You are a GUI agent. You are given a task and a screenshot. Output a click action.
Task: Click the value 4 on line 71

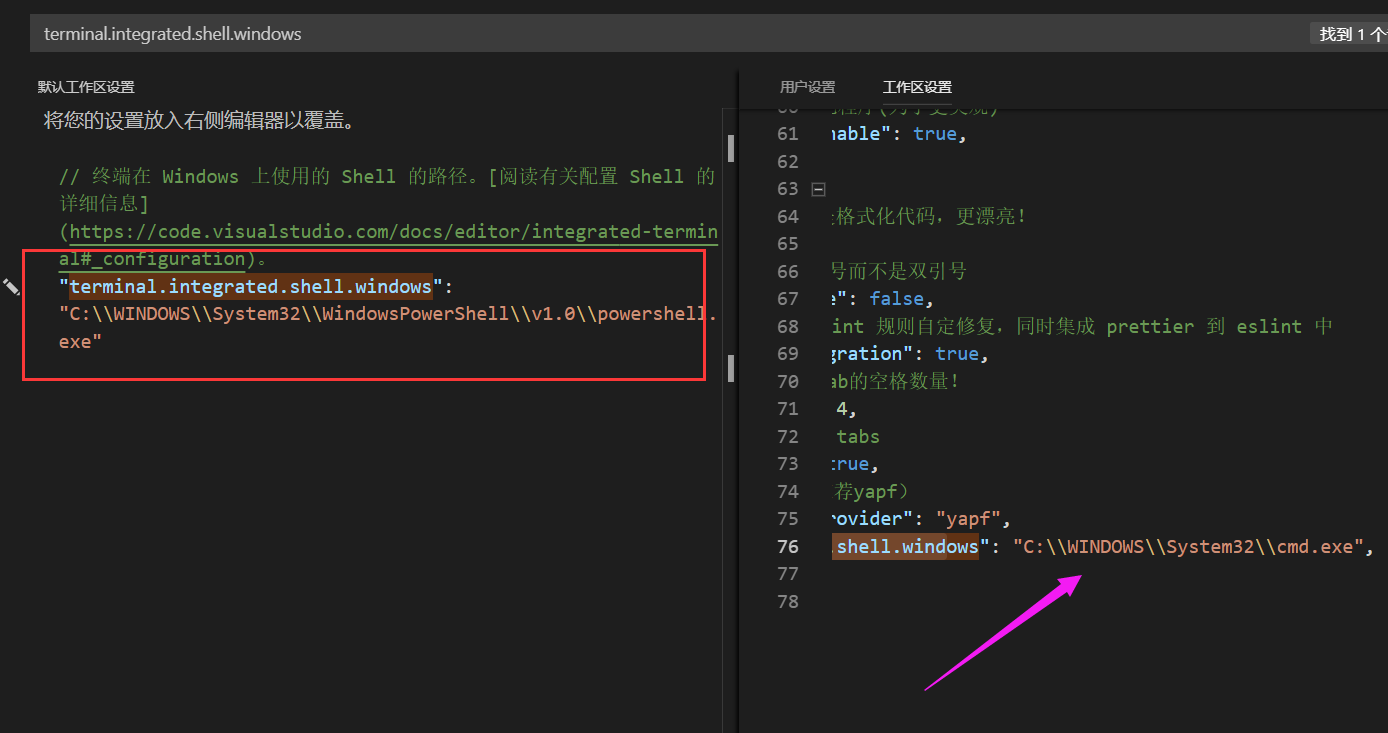pyautogui.click(x=841, y=408)
